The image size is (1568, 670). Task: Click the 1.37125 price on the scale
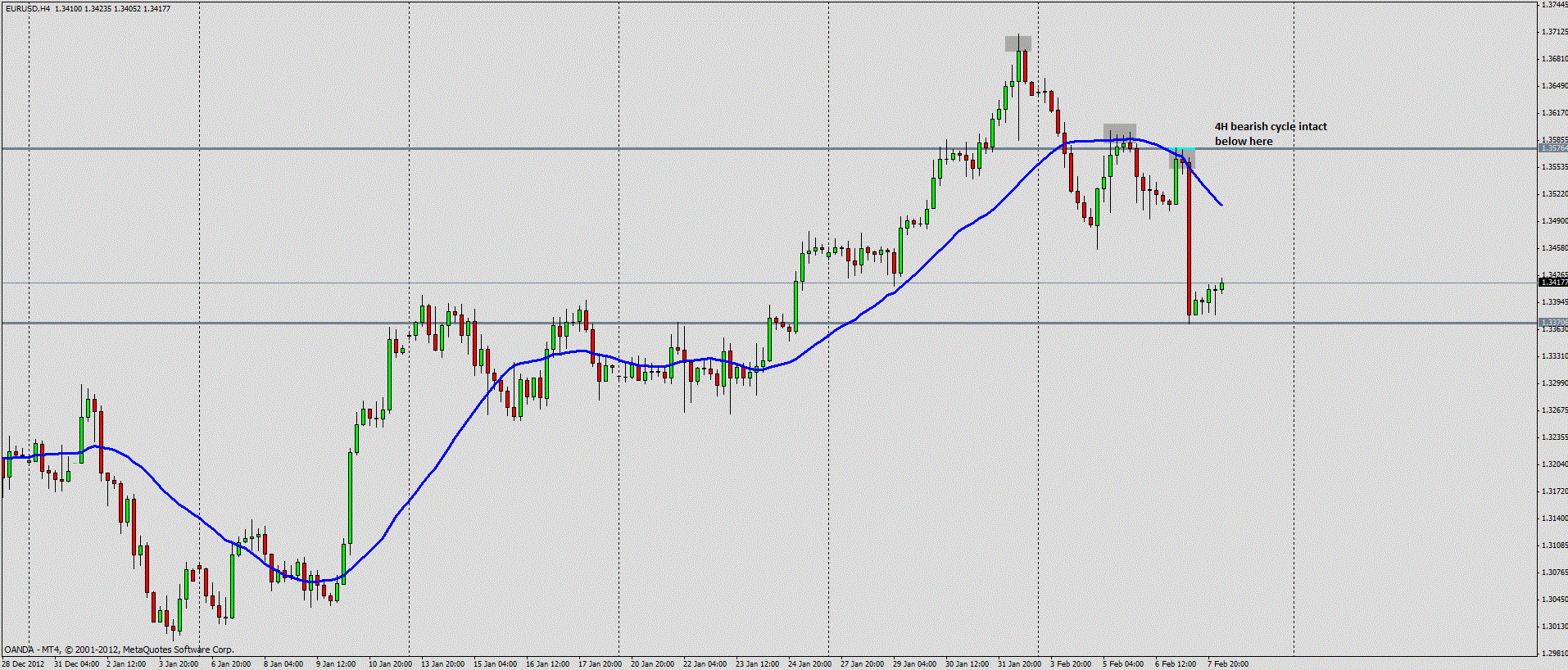point(1553,32)
